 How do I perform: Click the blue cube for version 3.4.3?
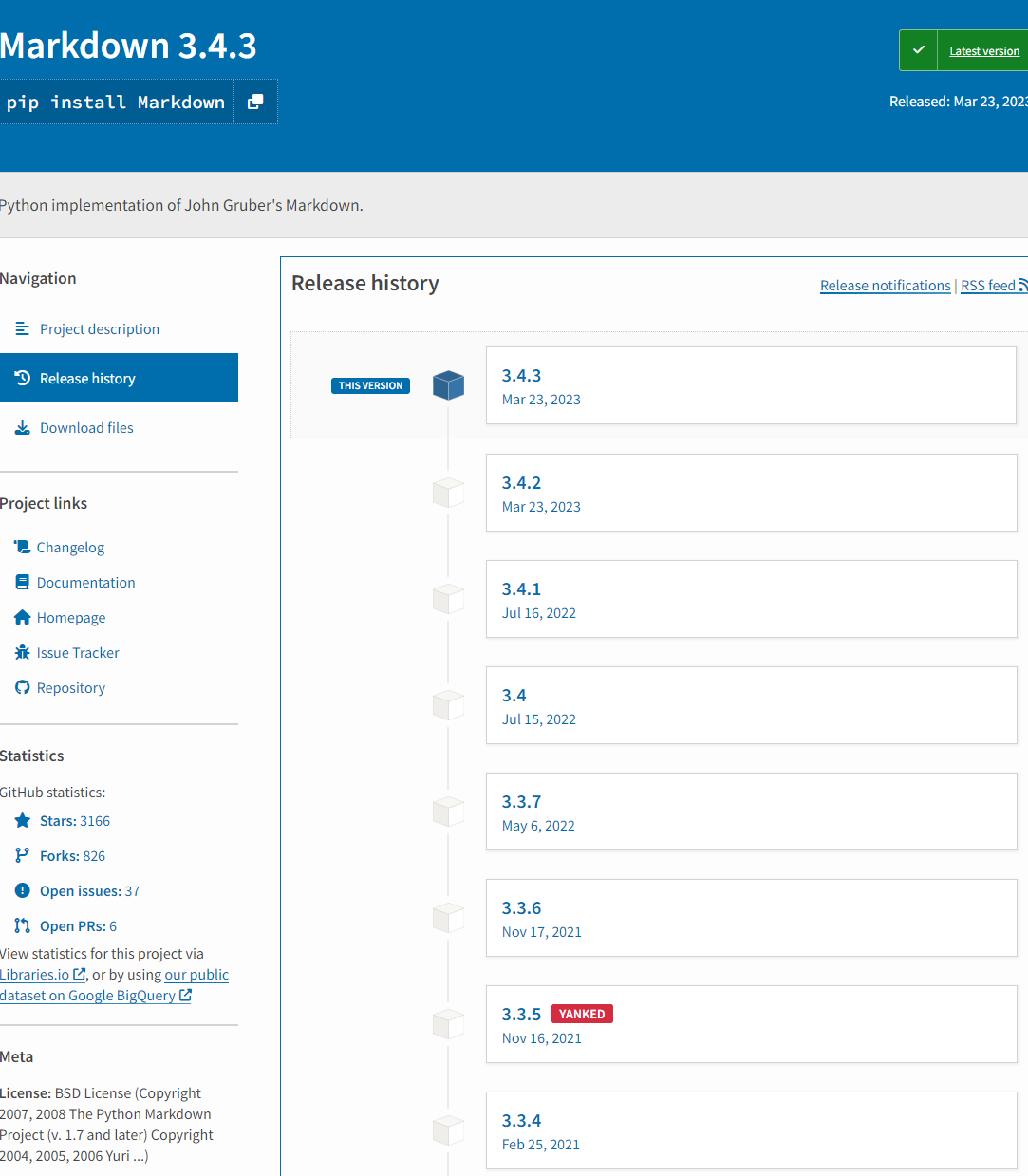click(448, 385)
